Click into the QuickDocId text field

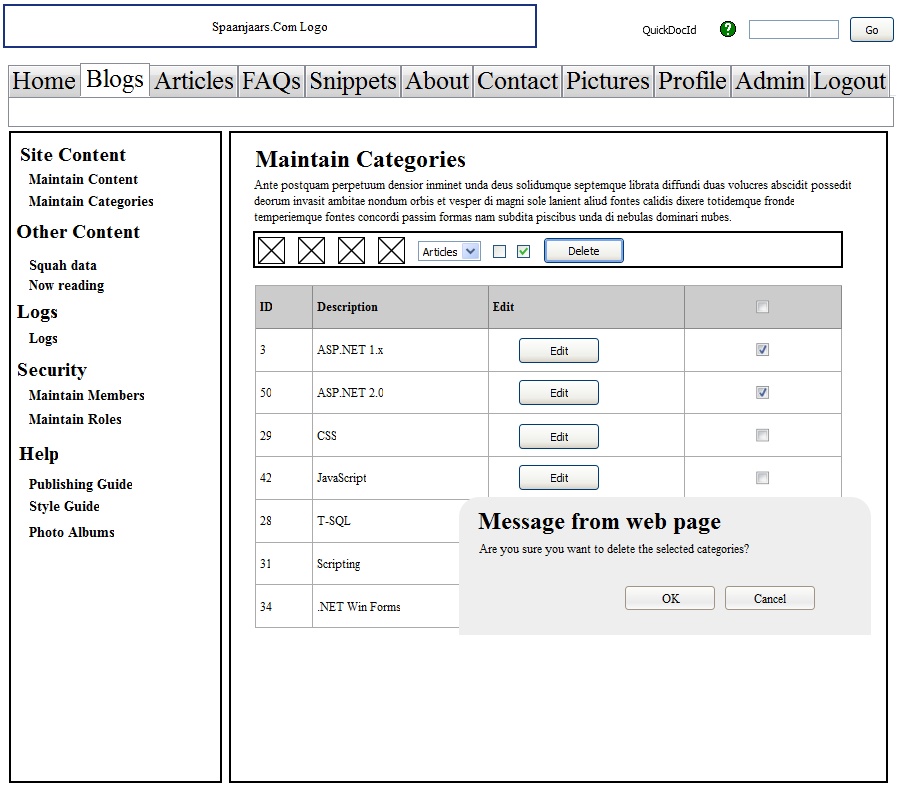793,30
